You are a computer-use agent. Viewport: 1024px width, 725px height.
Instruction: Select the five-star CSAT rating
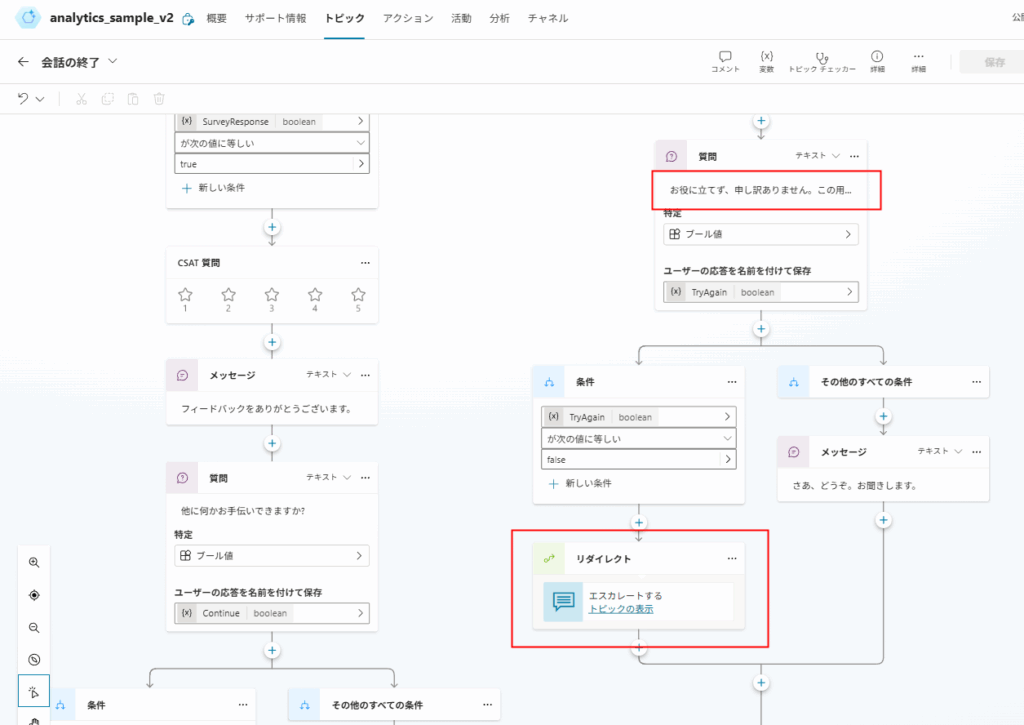pyautogui.click(x=358, y=295)
